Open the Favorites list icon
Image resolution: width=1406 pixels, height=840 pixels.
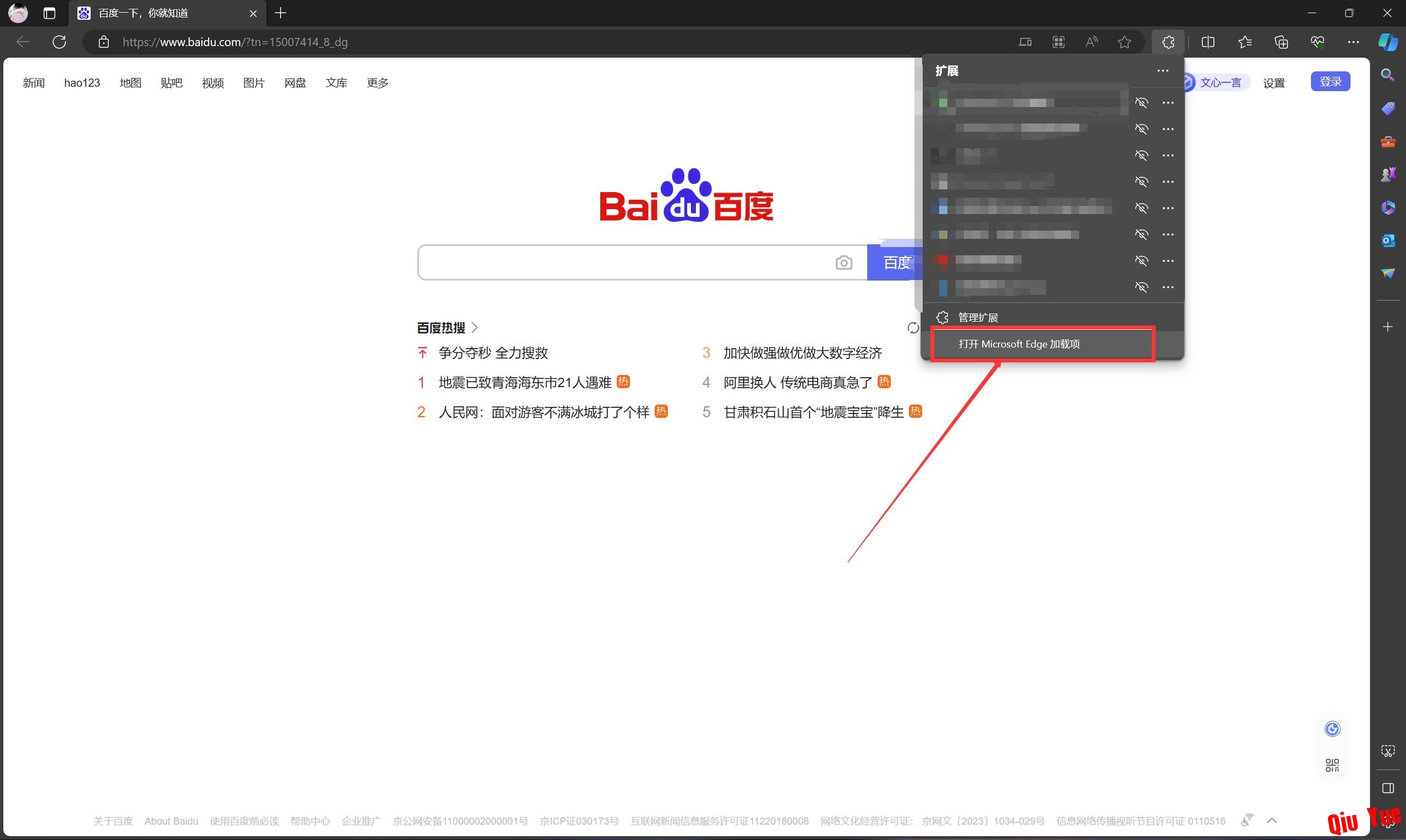point(1245,42)
